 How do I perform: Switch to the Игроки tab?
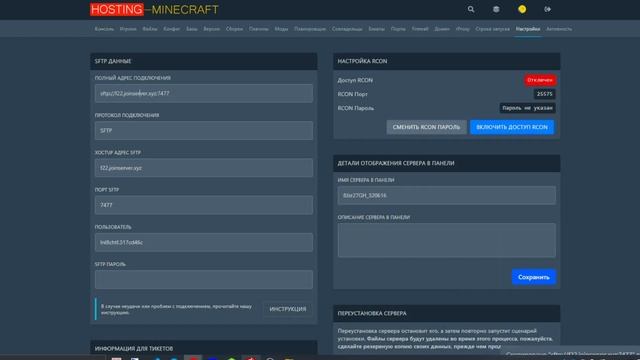click(128, 29)
